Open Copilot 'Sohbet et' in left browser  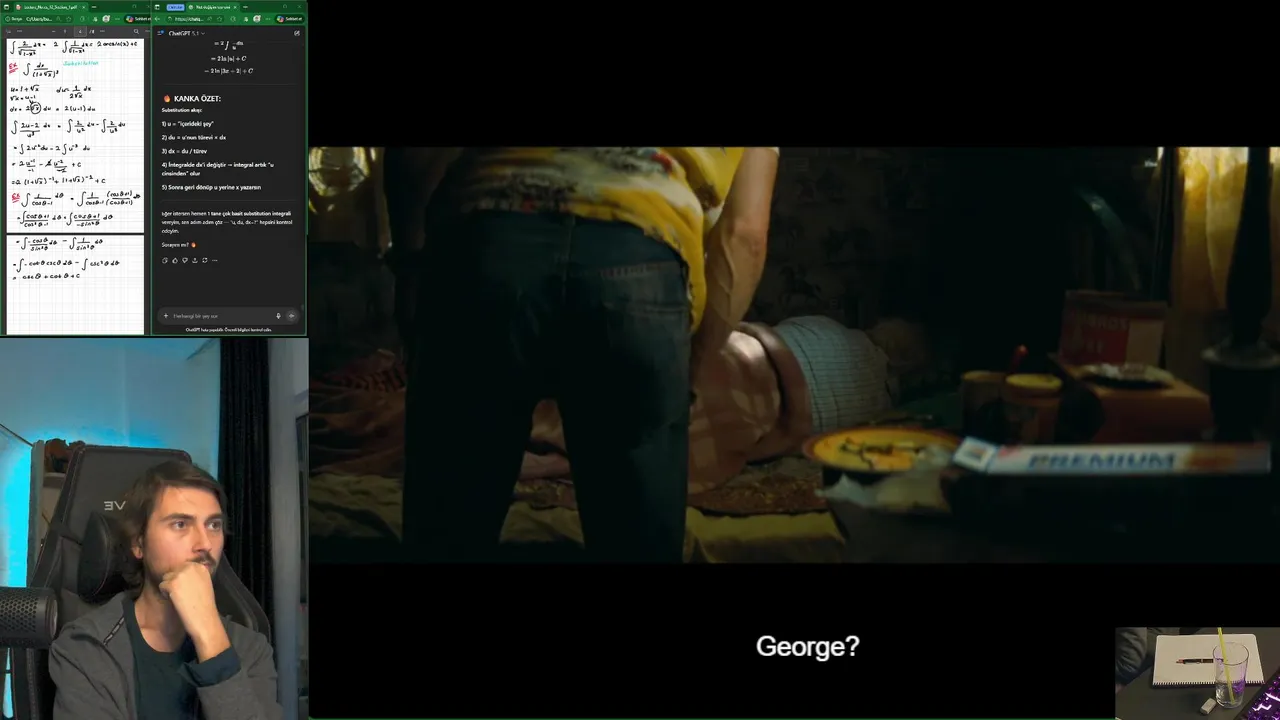tap(137, 19)
